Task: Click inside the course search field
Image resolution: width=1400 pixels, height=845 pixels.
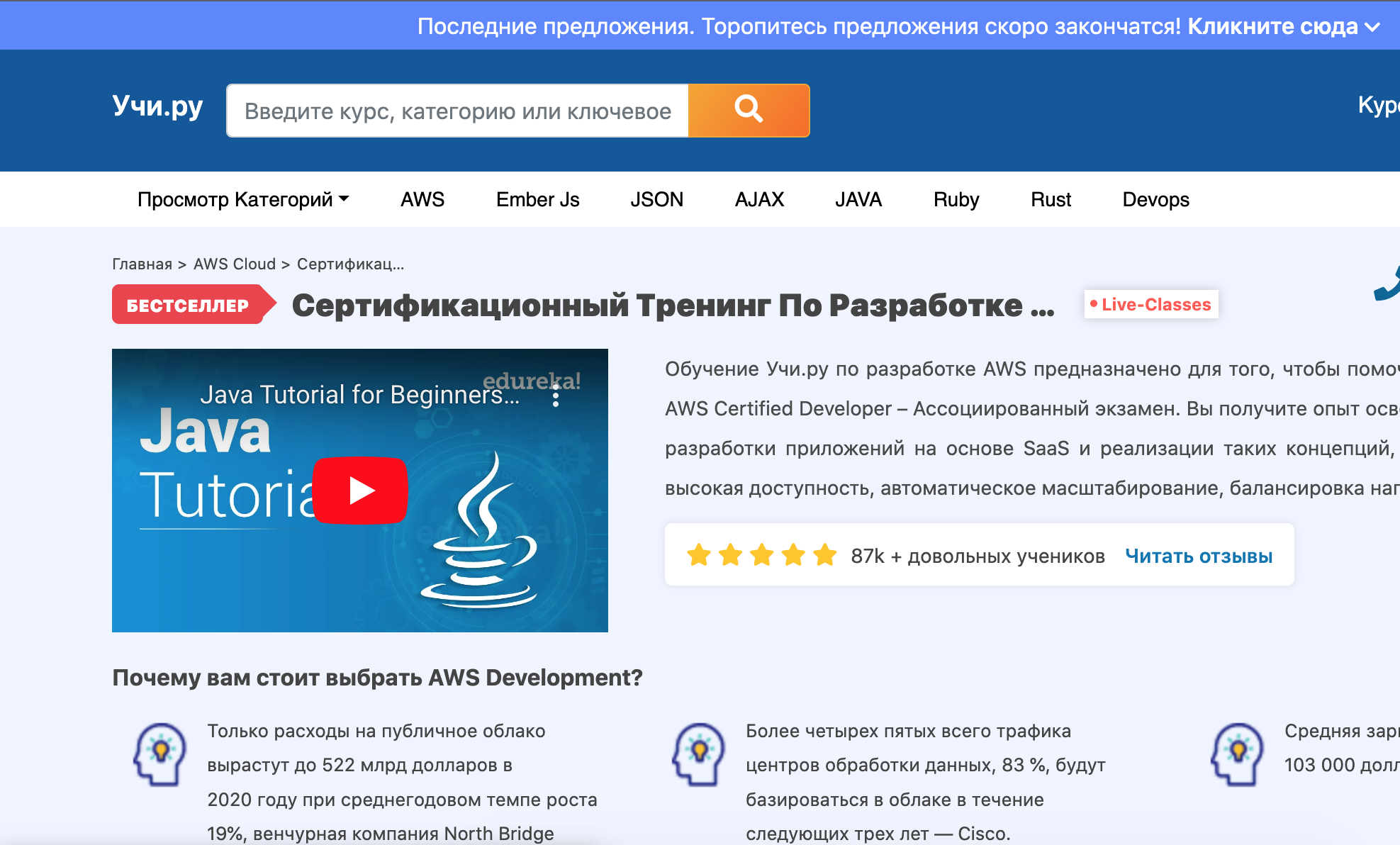Action: pos(457,110)
